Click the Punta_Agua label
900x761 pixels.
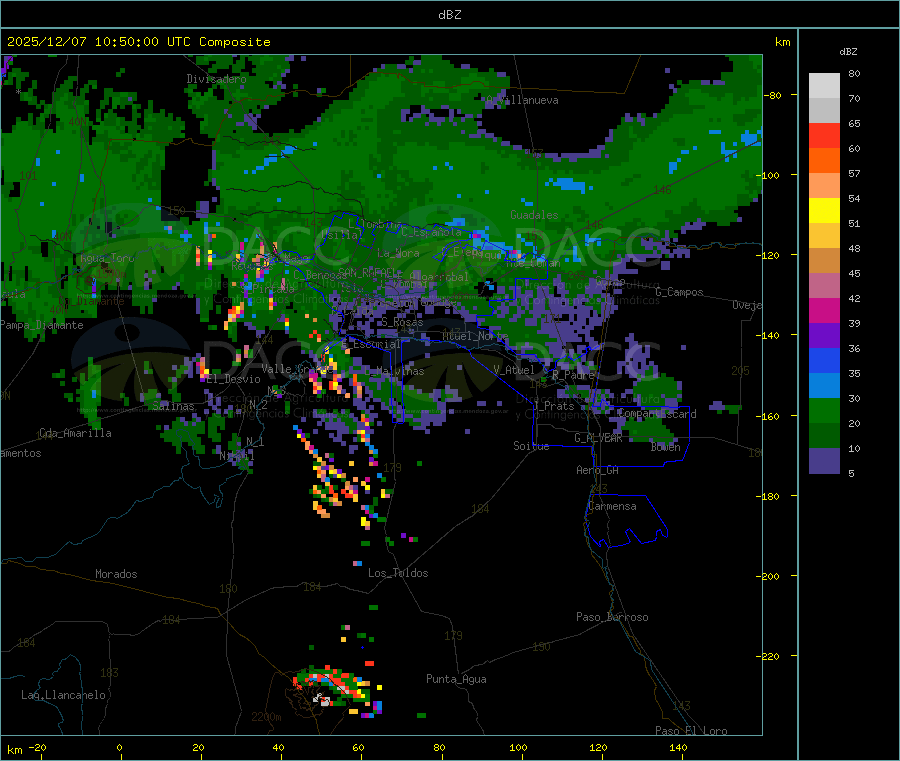(x=456, y=679)
